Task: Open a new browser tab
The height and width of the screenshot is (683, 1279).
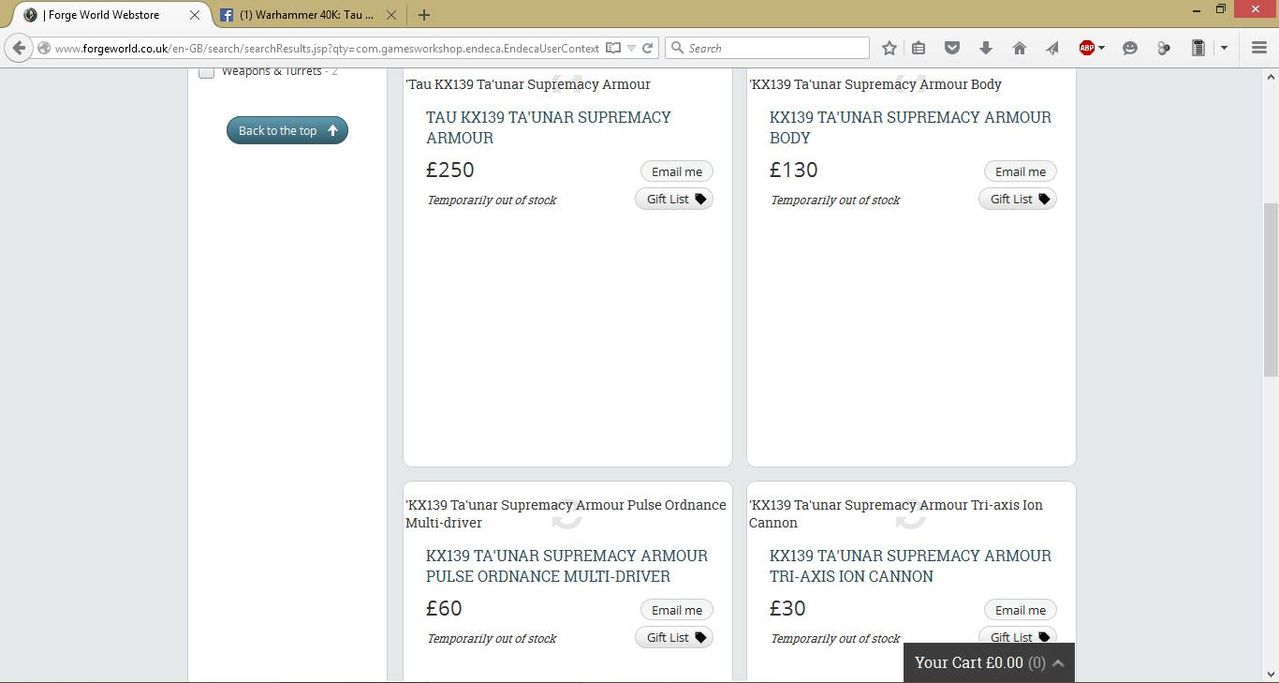Action: 424,15
